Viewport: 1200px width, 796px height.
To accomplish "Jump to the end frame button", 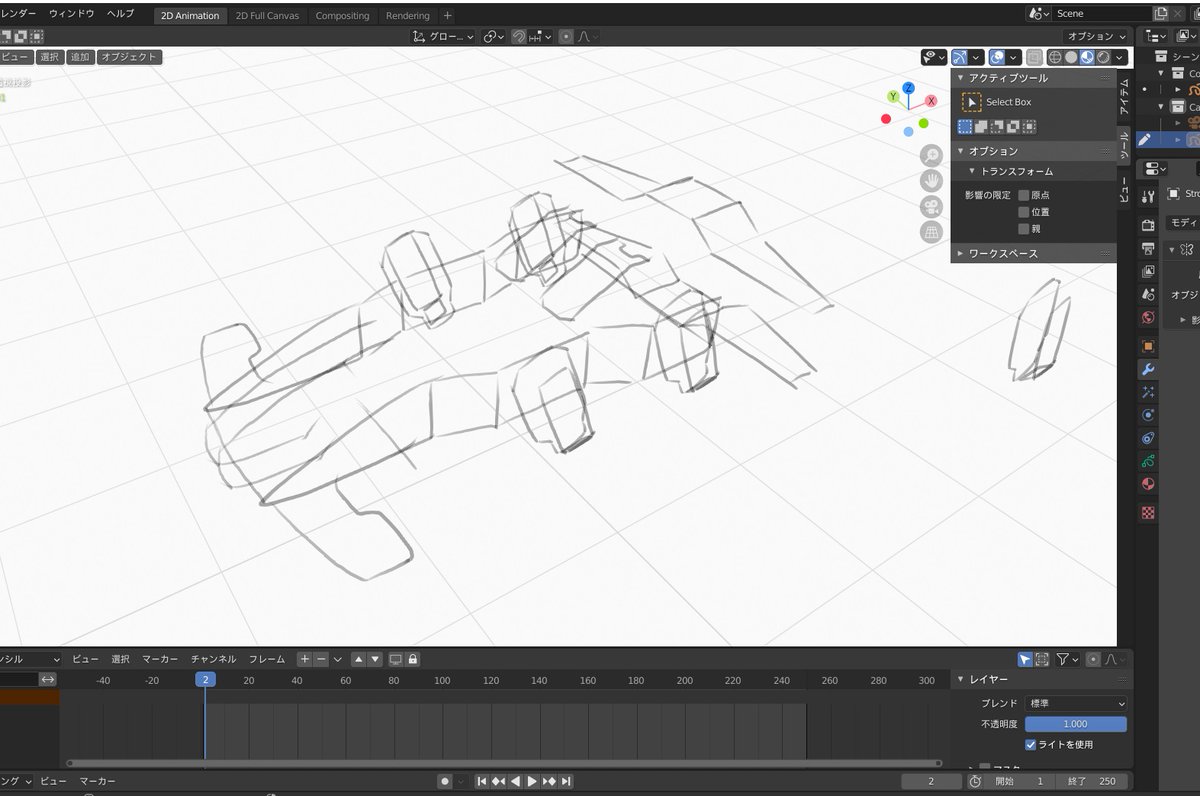I will (566, 781).
